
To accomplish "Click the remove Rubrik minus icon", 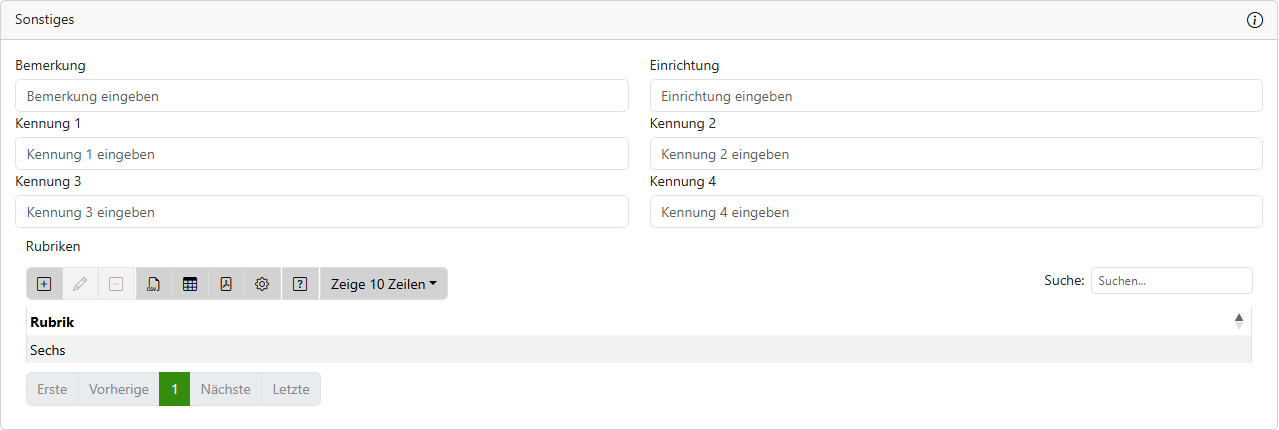I will click(116, 284).
